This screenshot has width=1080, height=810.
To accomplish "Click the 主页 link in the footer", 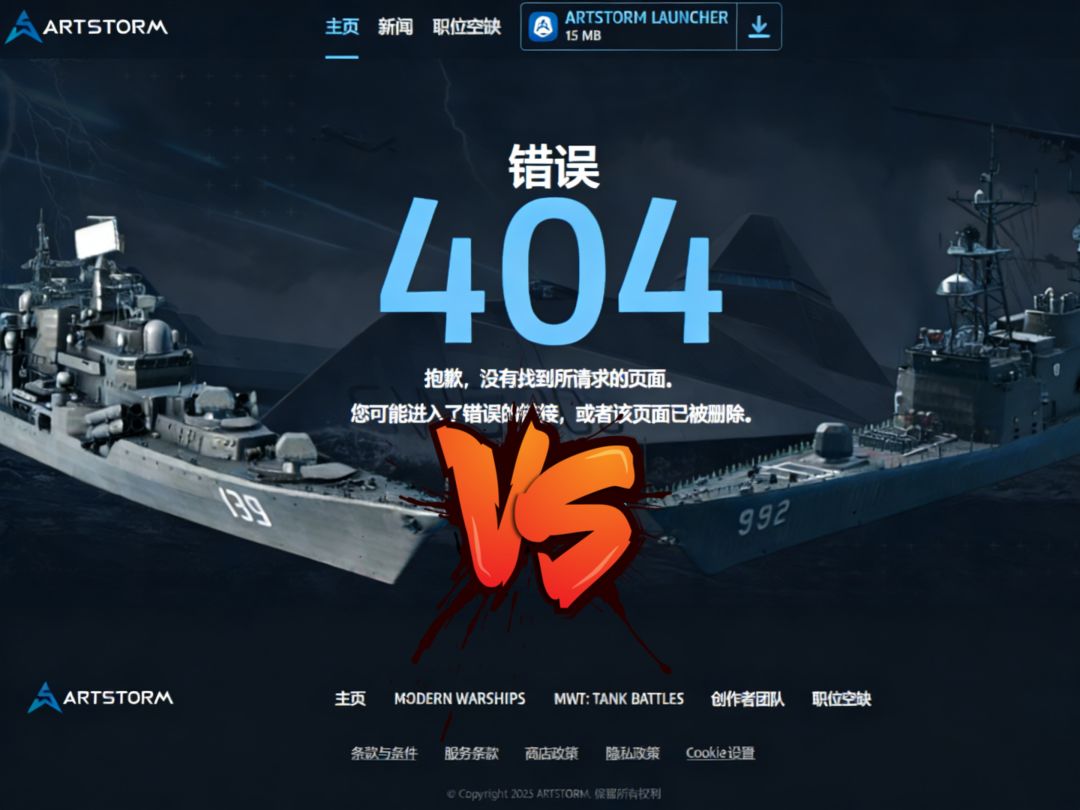I will coord(350,698).
